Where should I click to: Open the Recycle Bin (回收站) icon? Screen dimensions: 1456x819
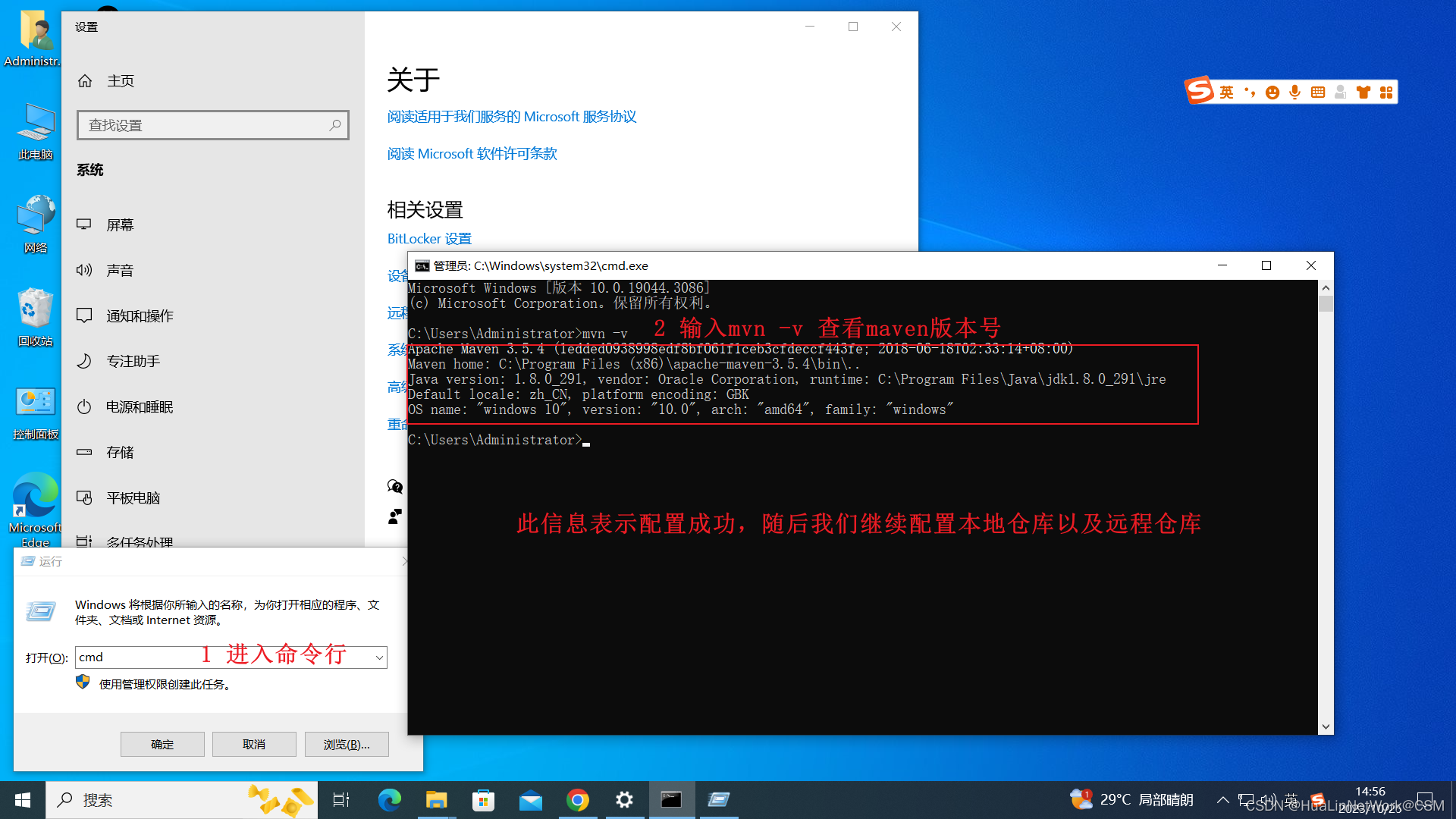pyautogui.click(x=35, y=318)
